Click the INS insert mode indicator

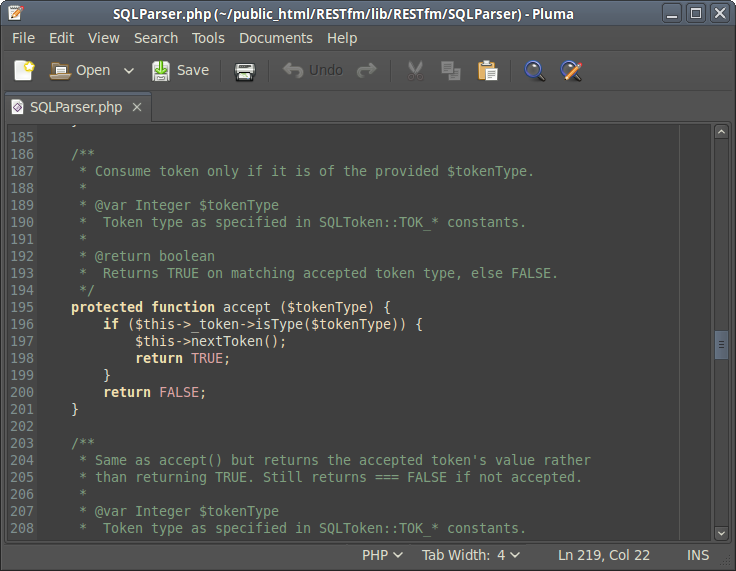click(698, 555)
